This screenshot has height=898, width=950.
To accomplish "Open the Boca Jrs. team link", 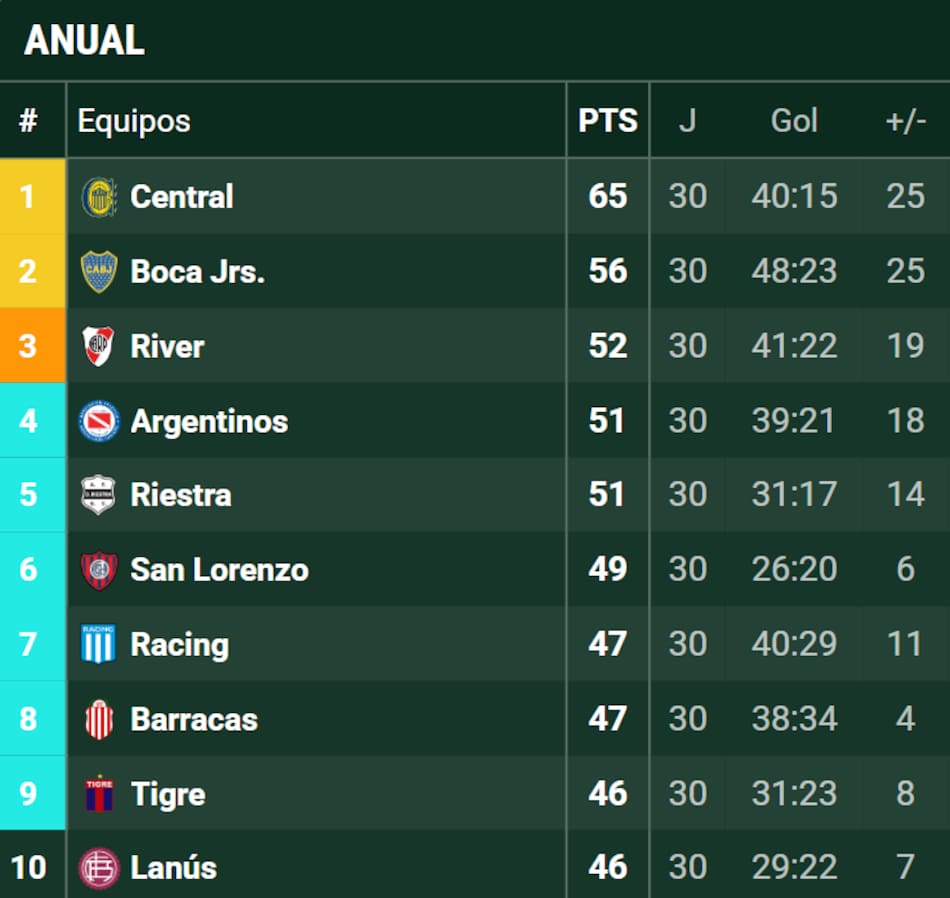I will (197, 272).
